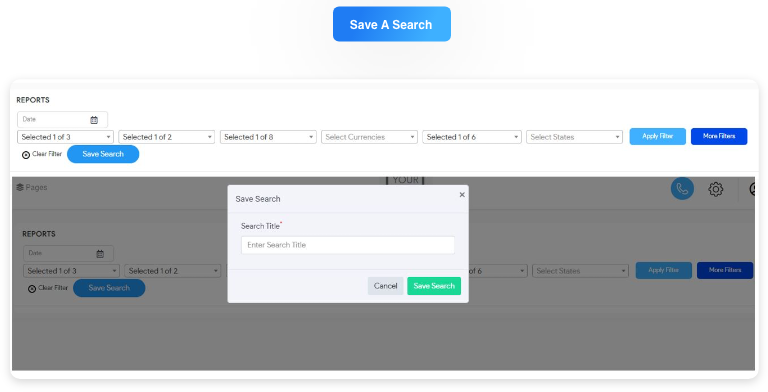768x392 pixels.
Task: Confirm with green Save Search button
Action: (434, 286)
